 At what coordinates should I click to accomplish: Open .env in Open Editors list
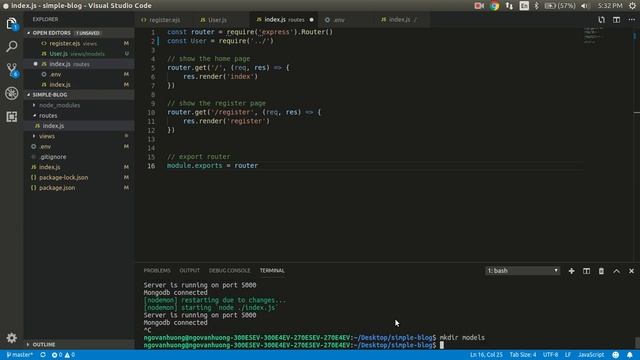[x=79, y=74]
